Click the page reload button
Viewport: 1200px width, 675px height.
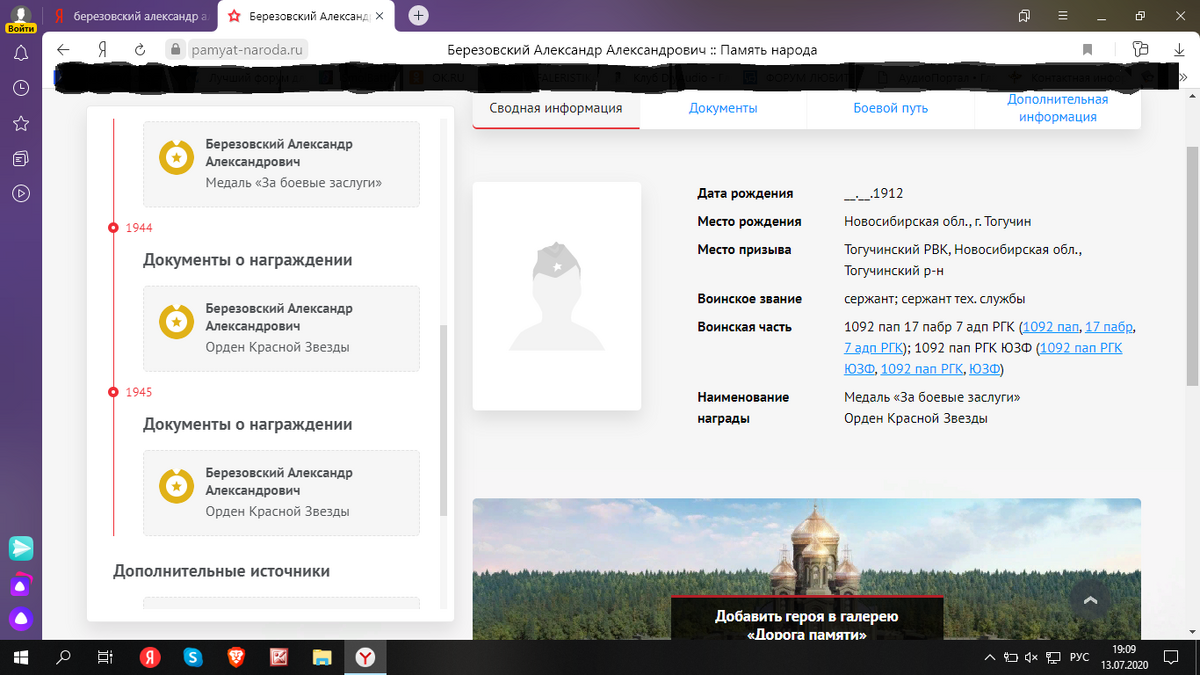tap(140, 50)
